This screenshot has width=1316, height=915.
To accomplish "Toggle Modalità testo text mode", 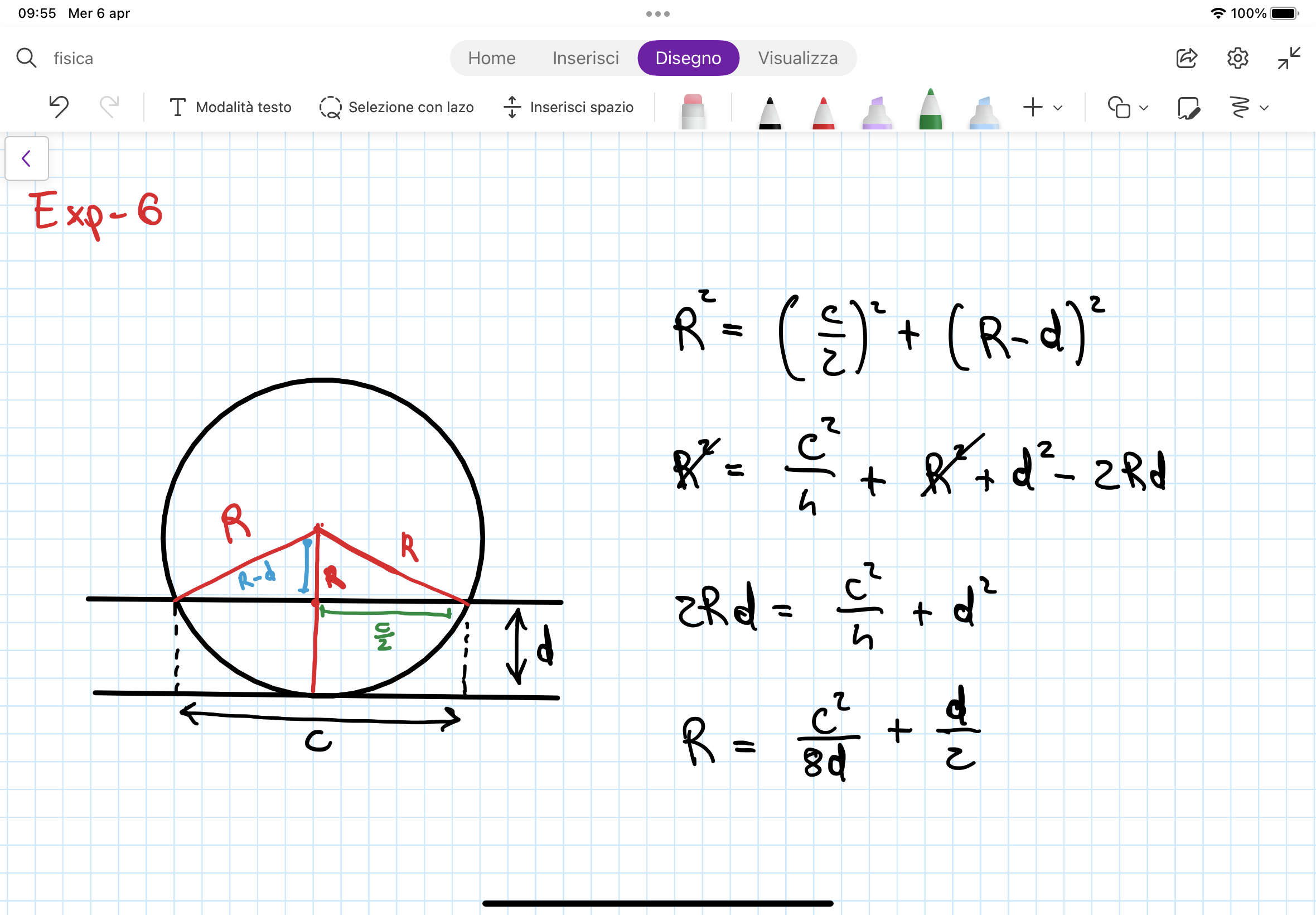I will 230,107.
